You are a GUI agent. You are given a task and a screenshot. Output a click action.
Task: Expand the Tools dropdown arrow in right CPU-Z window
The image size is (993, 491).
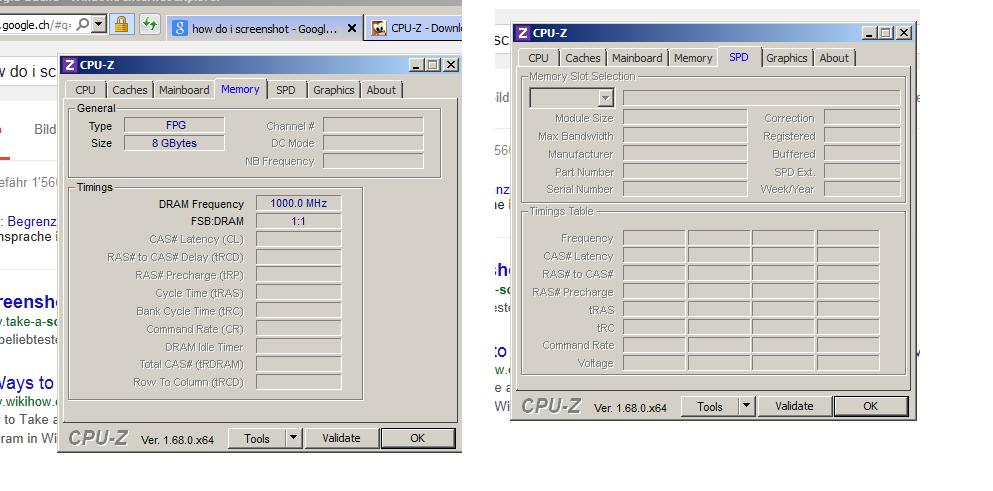point(747,407)
